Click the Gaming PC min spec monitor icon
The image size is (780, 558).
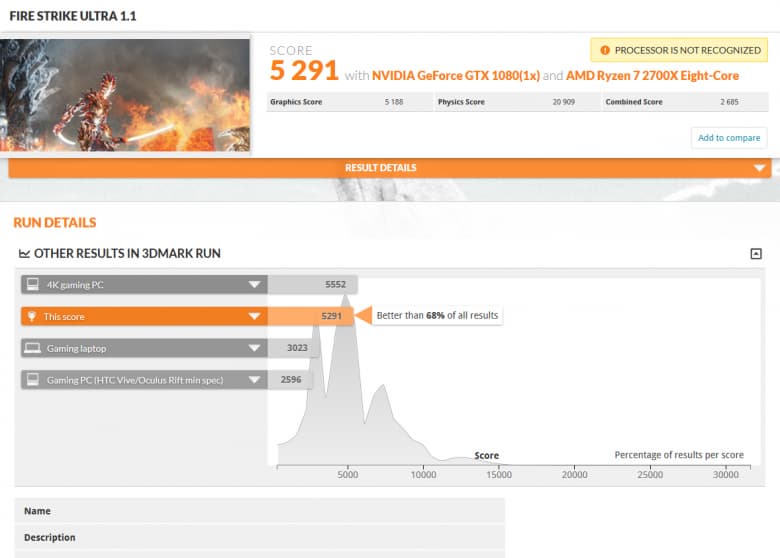(x=33, y=379)
